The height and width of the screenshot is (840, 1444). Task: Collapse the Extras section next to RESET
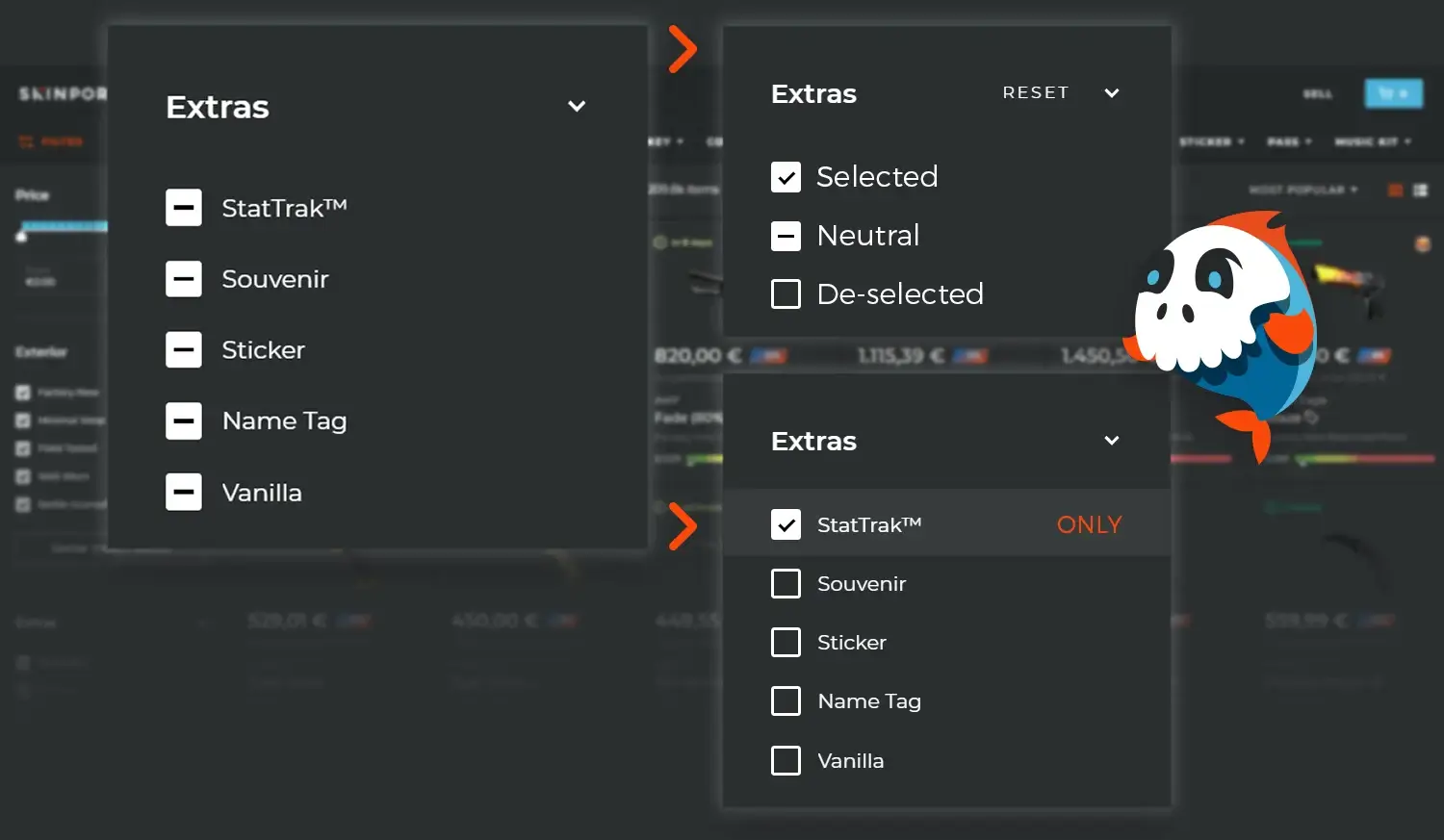pyautogui.click(x=1112, y=93)
